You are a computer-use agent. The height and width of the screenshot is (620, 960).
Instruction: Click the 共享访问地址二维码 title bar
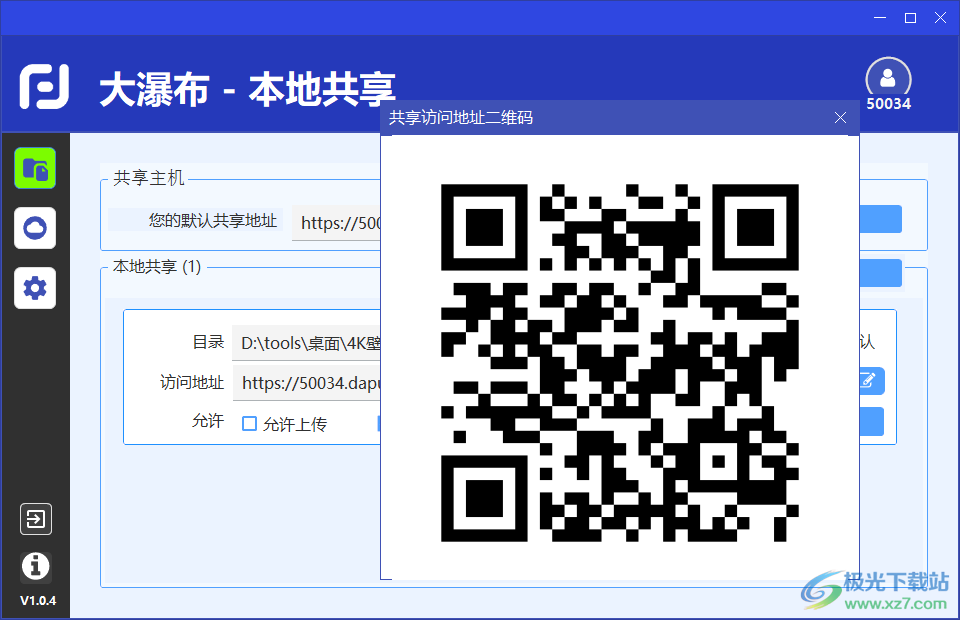coord(600,118)
